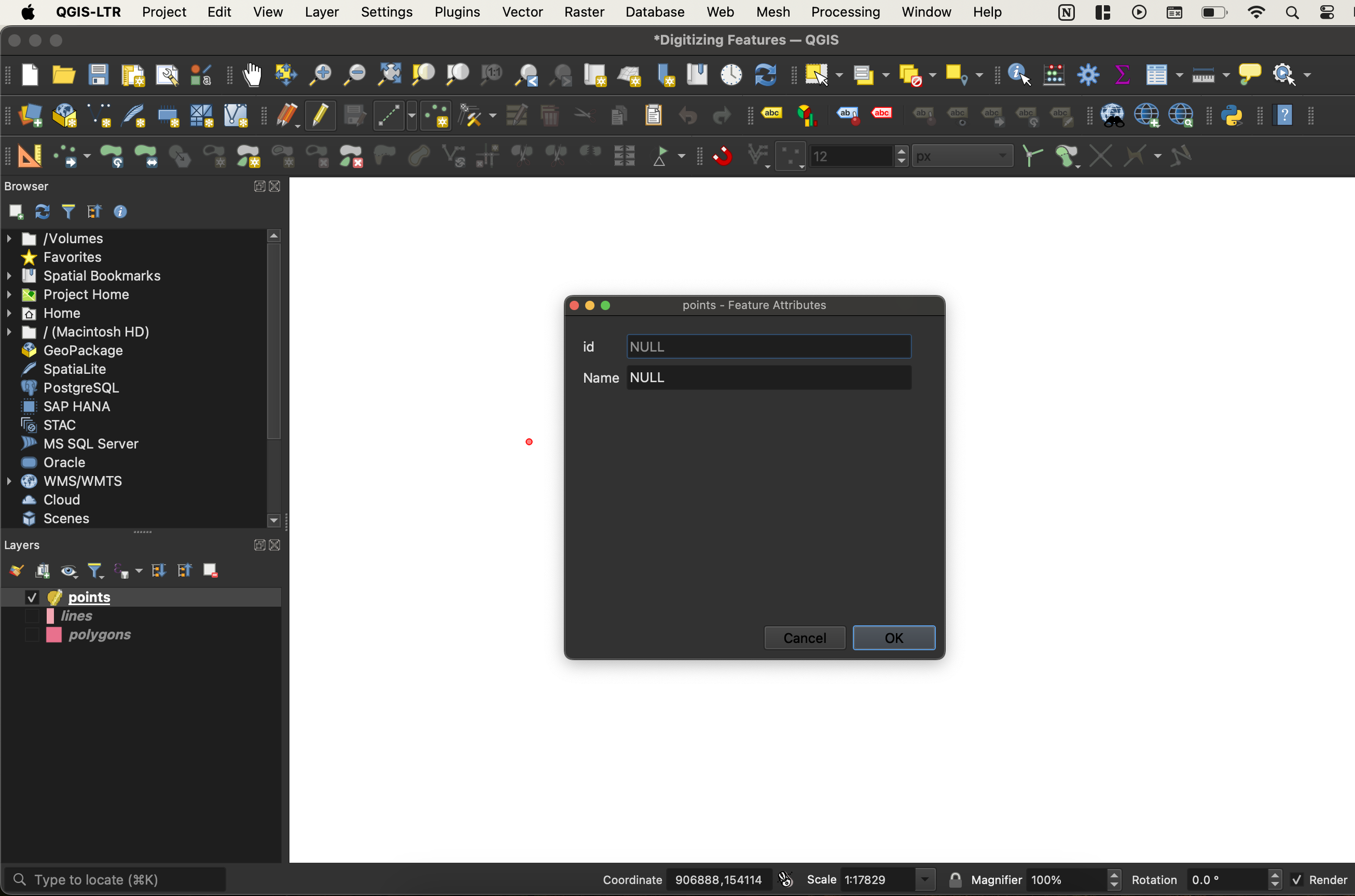This screenshot has height=896, width=1355.
Task: Expand the WMS/WMTS browser node
Action: [x=9, y=481]
